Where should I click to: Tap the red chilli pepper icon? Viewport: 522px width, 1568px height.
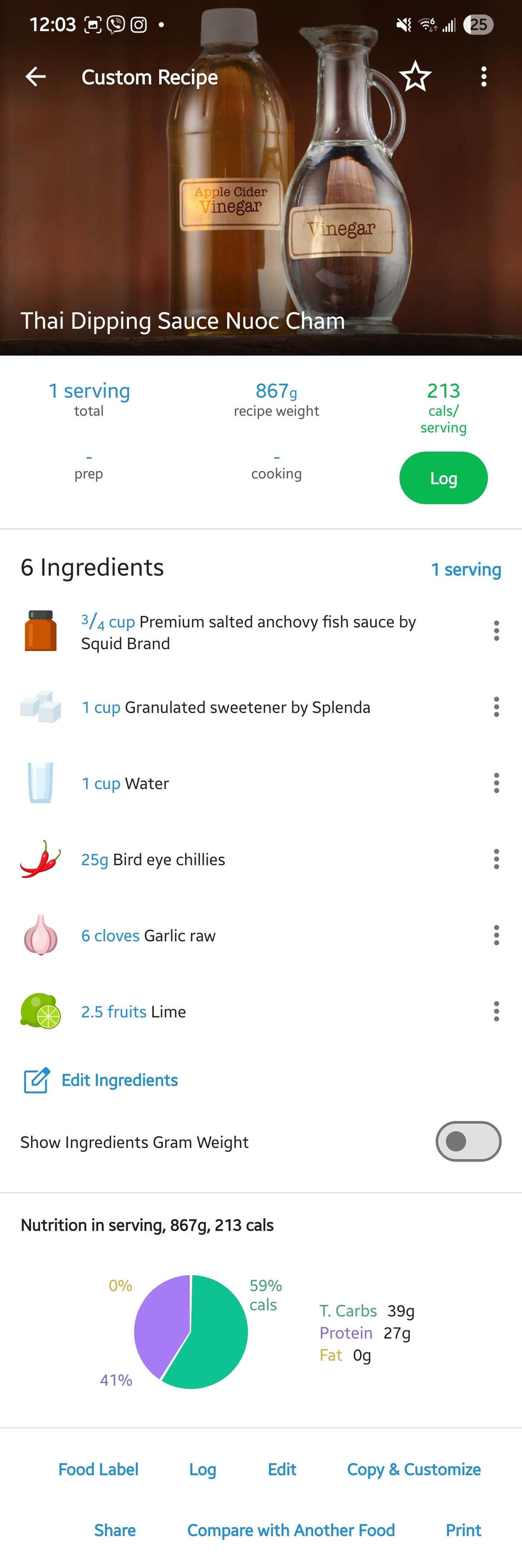(40, 859)
